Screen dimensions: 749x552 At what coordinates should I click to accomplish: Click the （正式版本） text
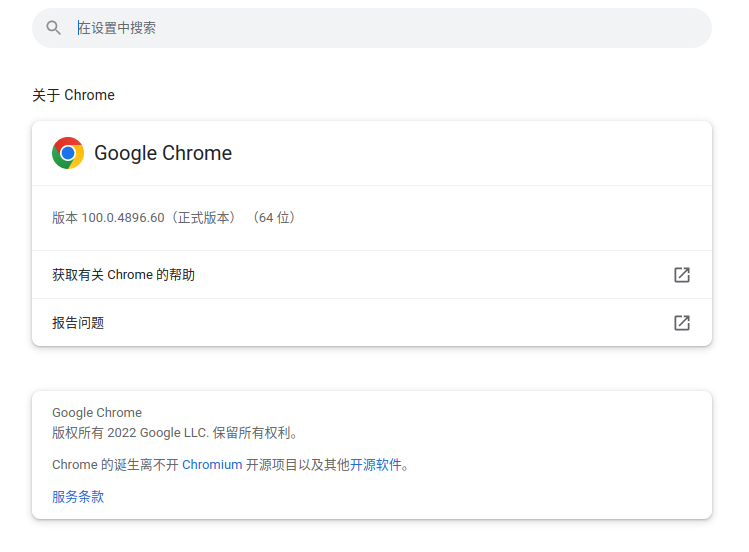pos(205,218)
